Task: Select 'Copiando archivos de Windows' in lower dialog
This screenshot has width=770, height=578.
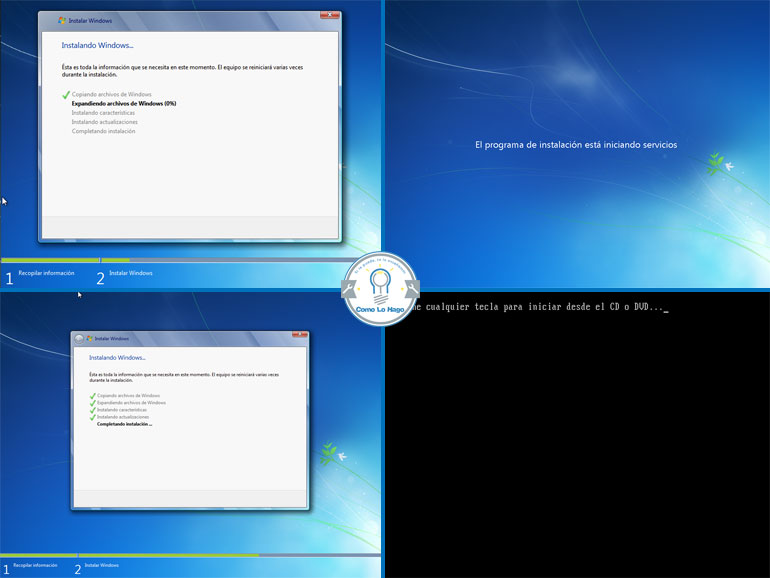Action: click(128, 395)
